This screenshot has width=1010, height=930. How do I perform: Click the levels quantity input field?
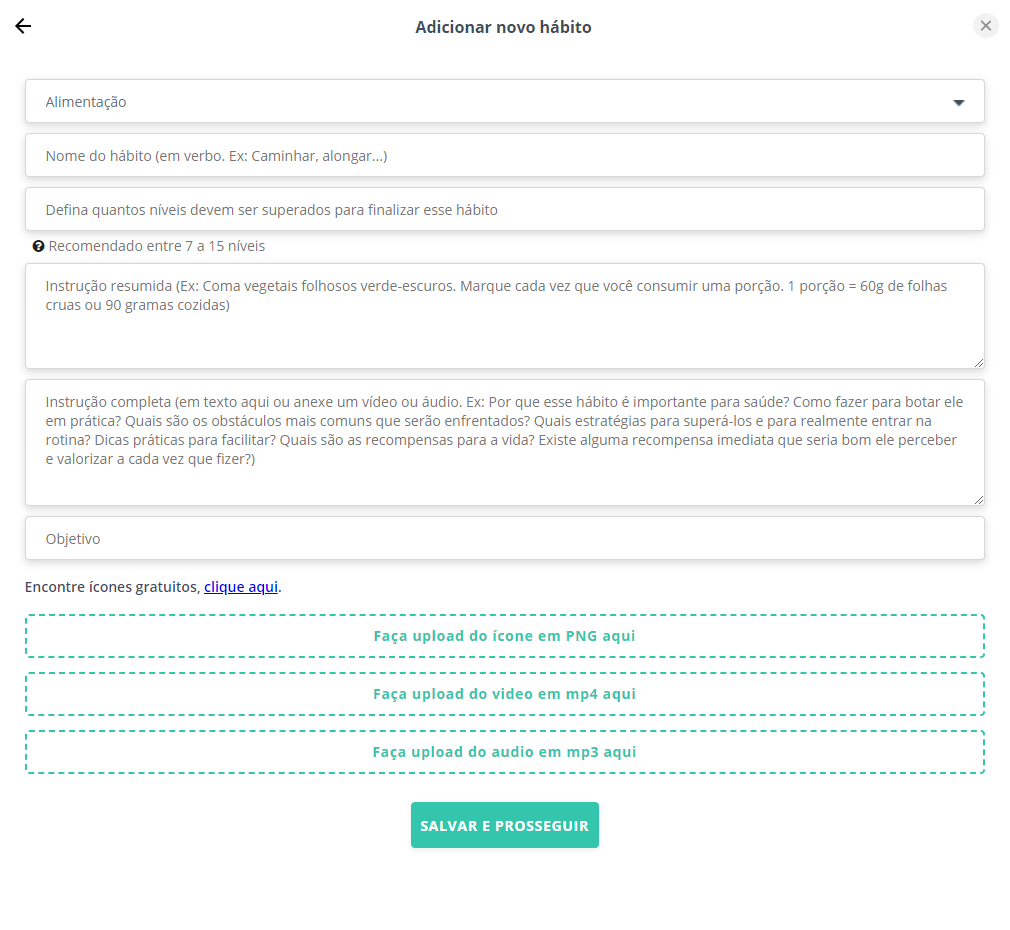click(x=505, y=209)
